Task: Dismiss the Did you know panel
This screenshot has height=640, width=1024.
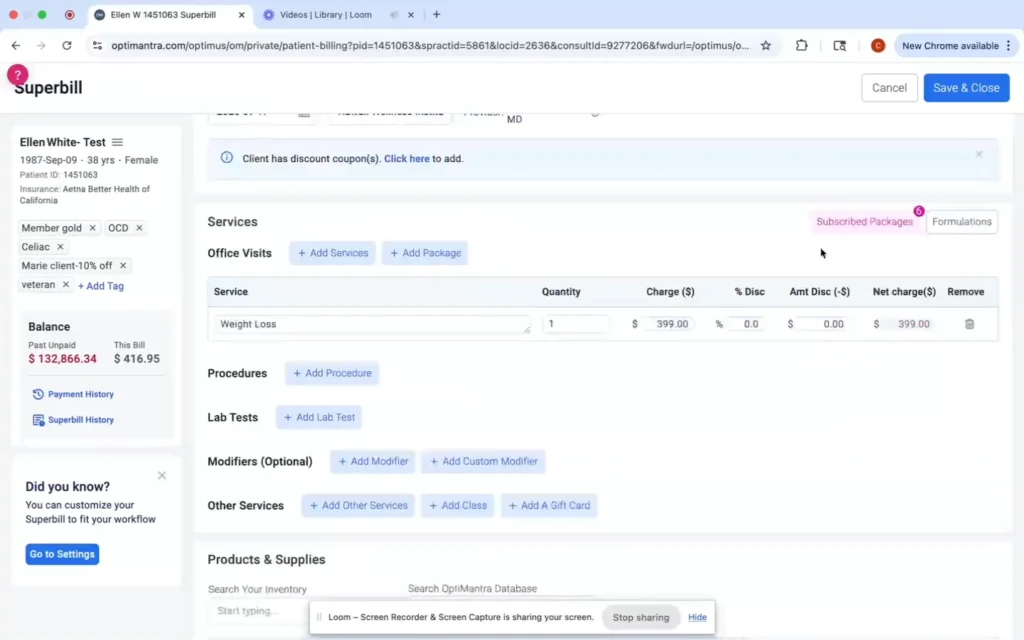Action: [162, 475]
